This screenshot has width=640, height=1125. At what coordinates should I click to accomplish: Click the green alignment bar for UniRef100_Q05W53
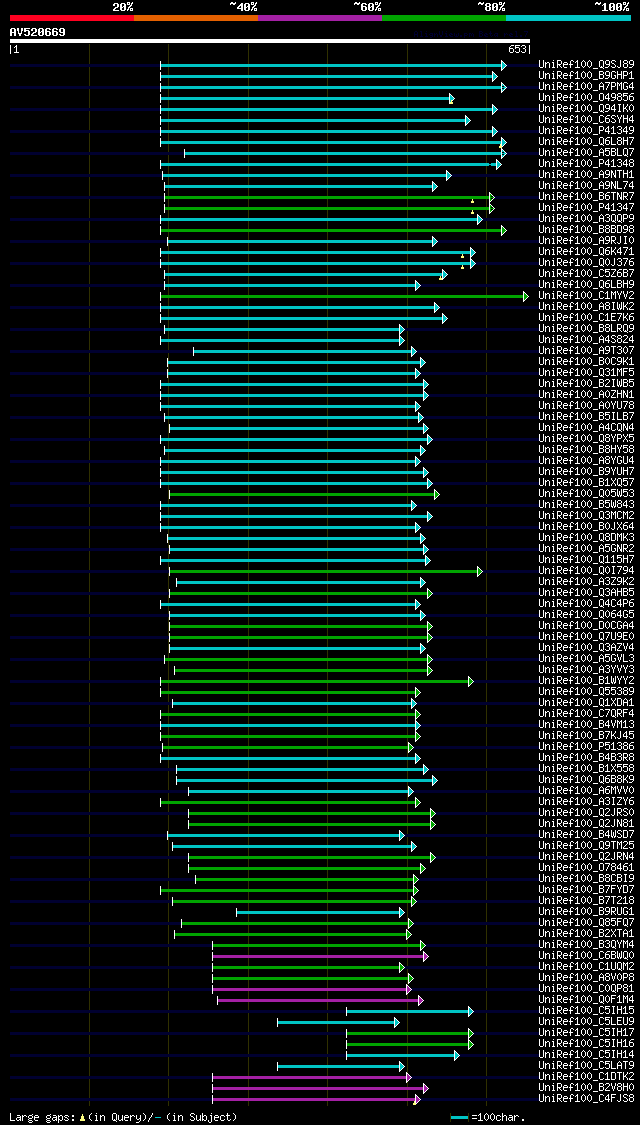pos(302,494)
